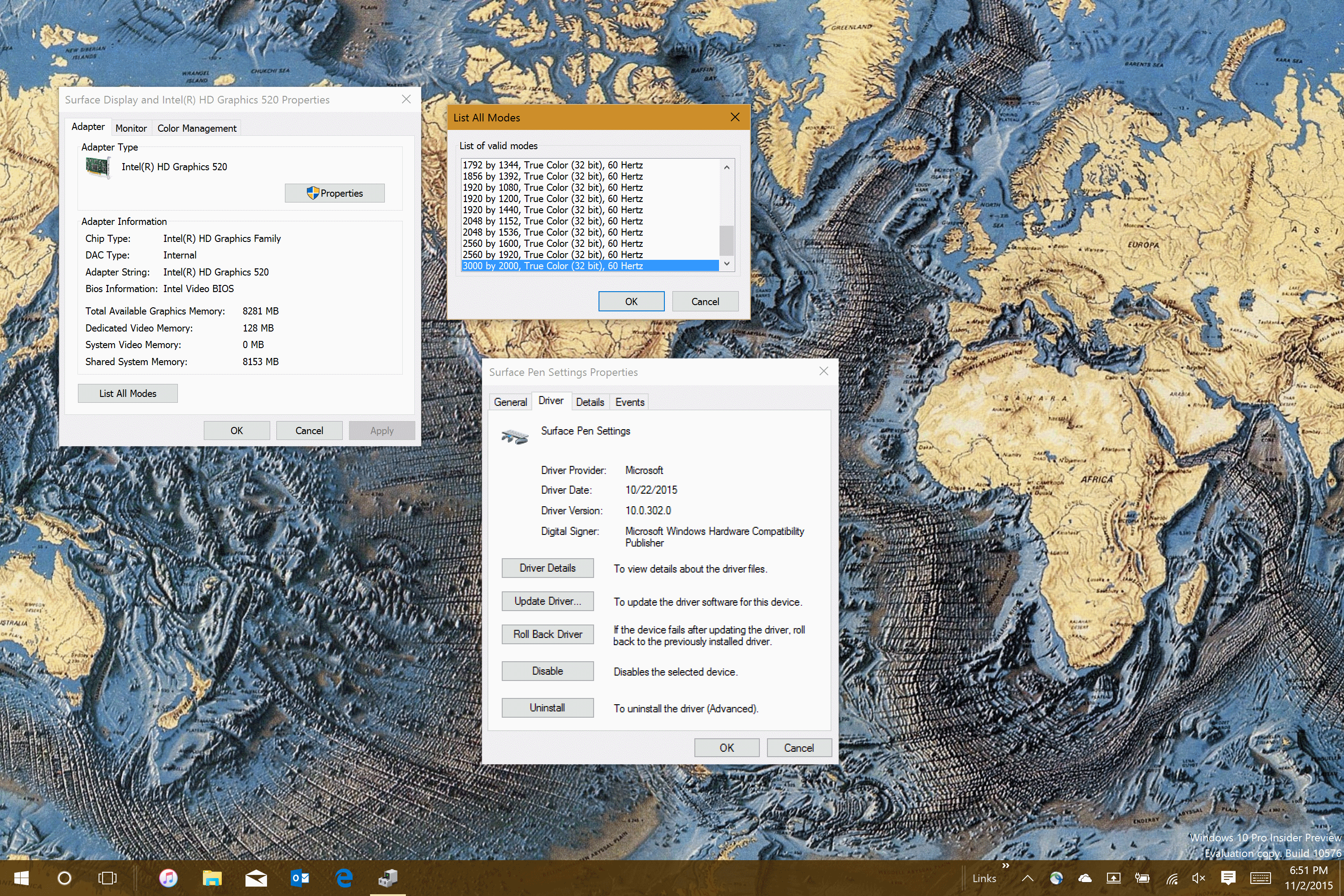Disable the Surface Pen Settings device

tap(547, 671)
